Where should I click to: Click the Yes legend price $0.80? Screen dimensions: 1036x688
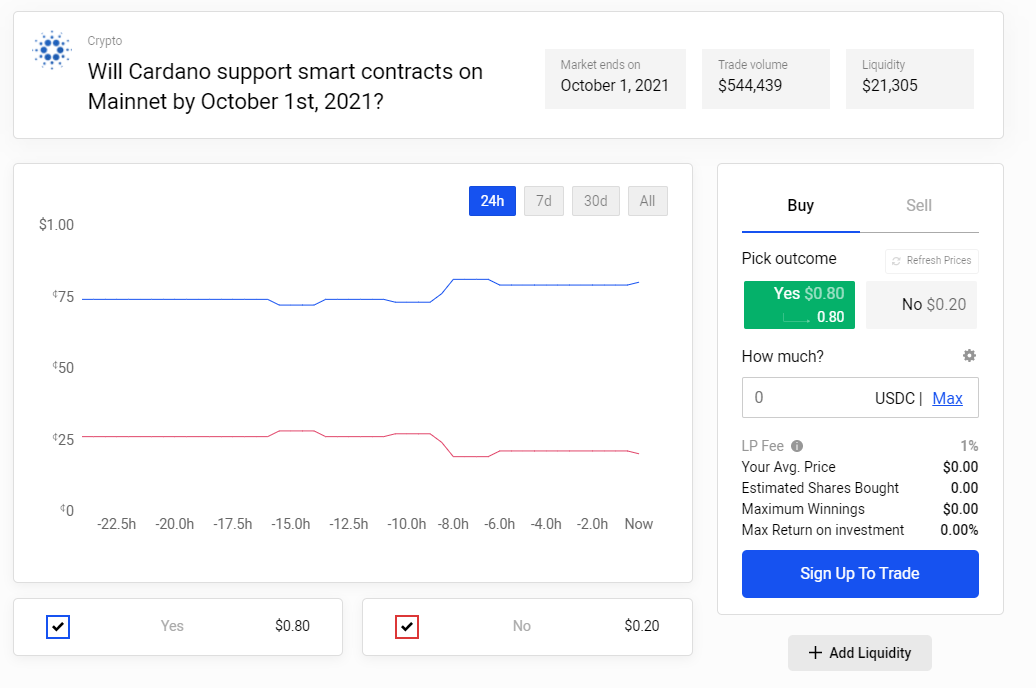[x=292, y=626]
